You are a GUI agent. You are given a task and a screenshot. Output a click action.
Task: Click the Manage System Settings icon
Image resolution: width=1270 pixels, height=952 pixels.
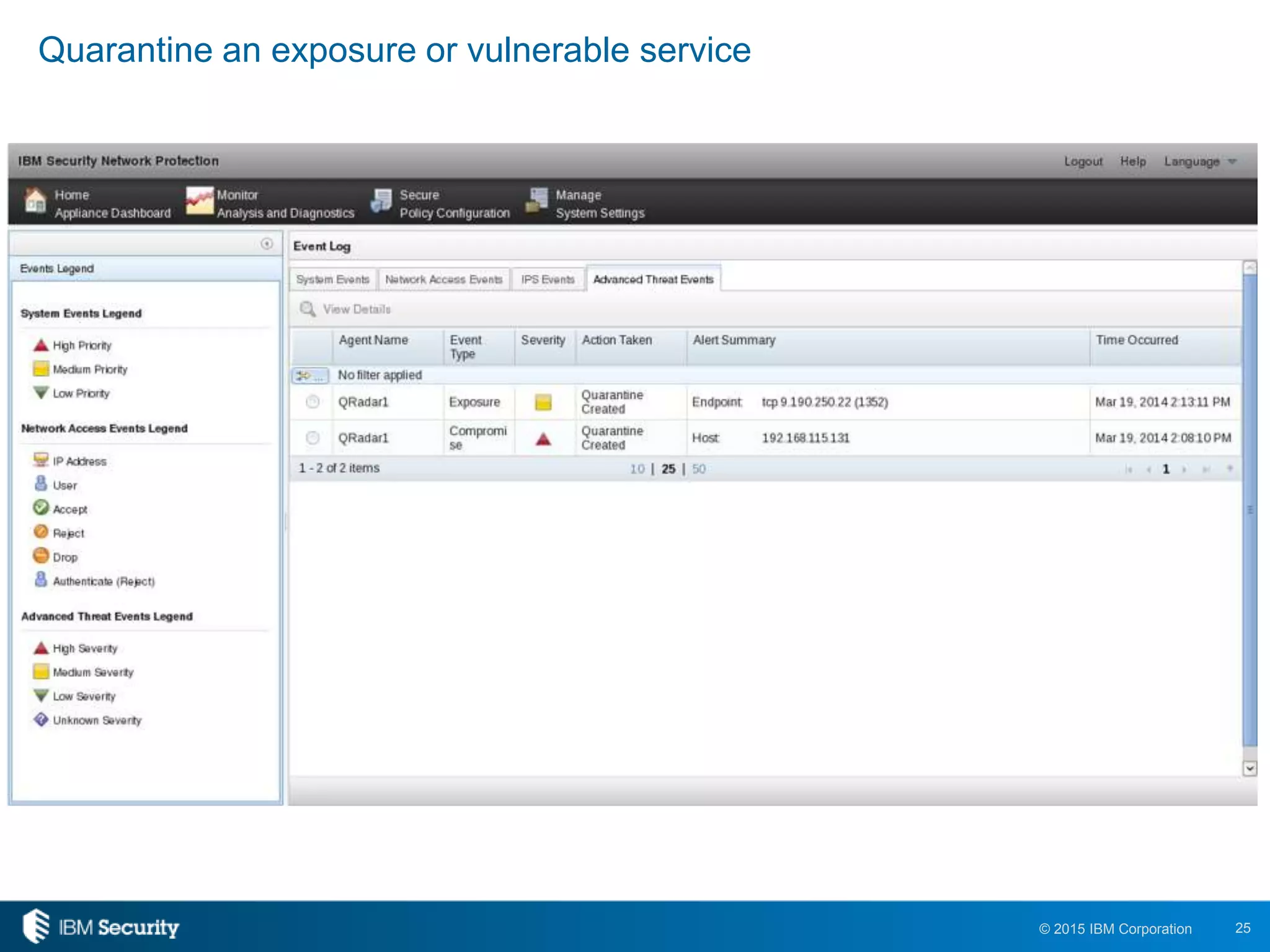coord(538,200)
